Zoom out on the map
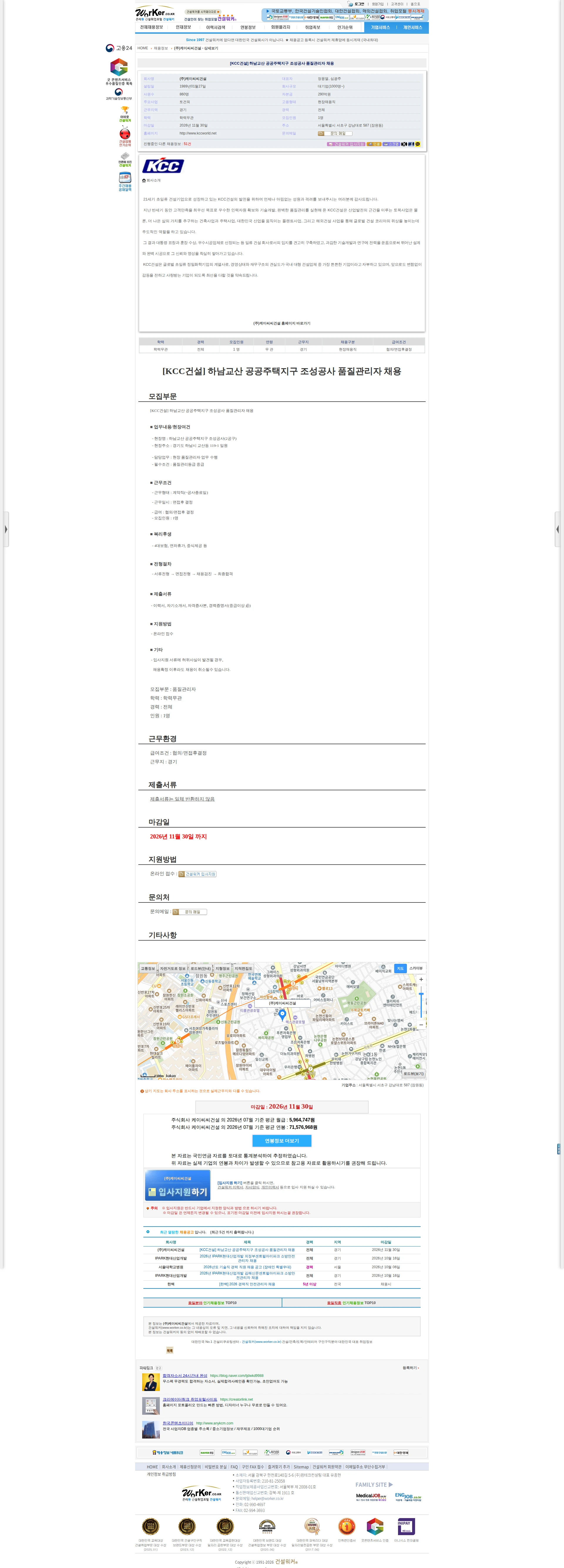The height and width of the screenshot is (1568, 564). 421,1025
